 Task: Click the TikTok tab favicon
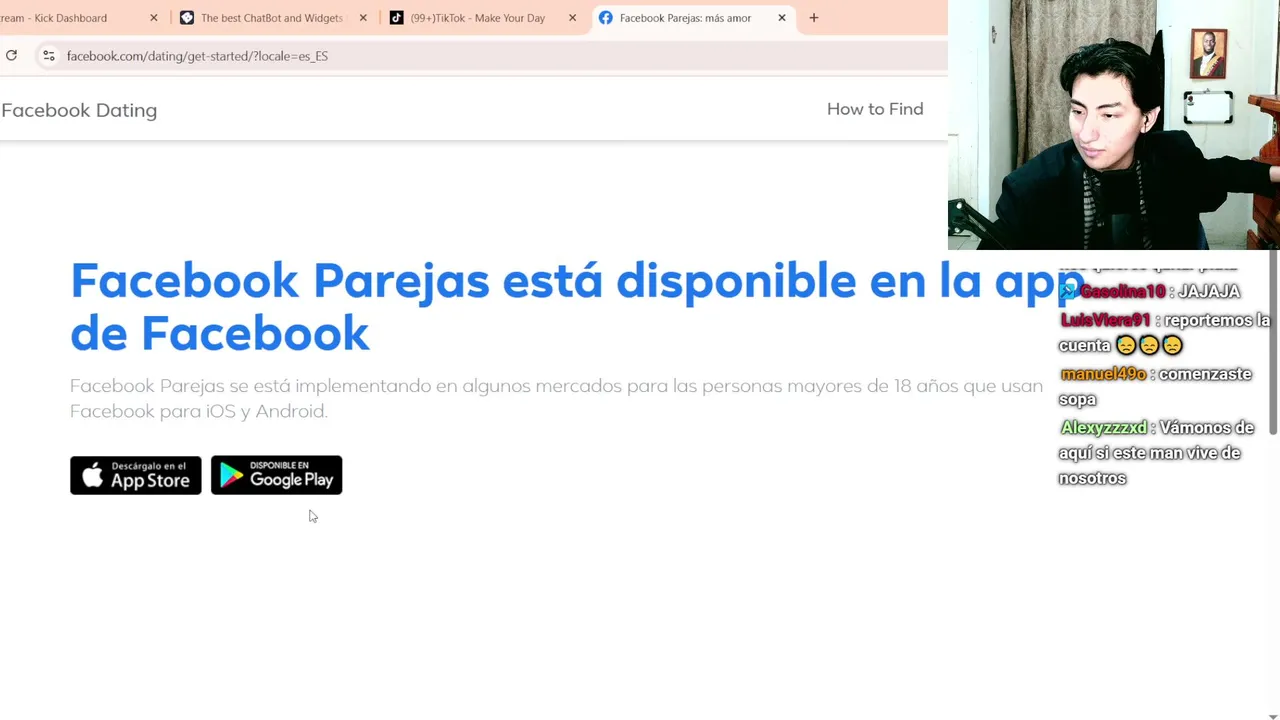point(396,18)
